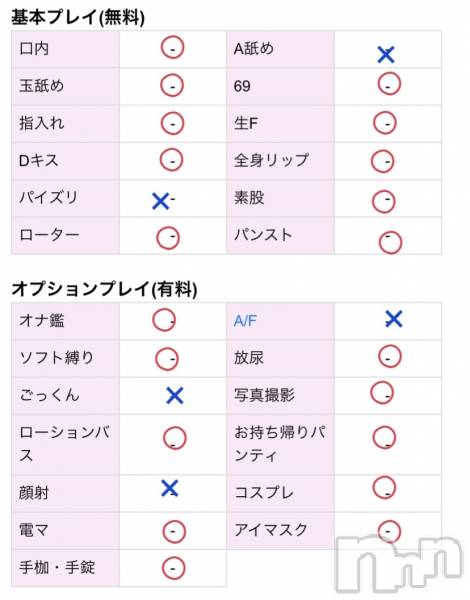The image size is (470, 600).
Task: Click the blue X for ごっくん
Action: 175,395
